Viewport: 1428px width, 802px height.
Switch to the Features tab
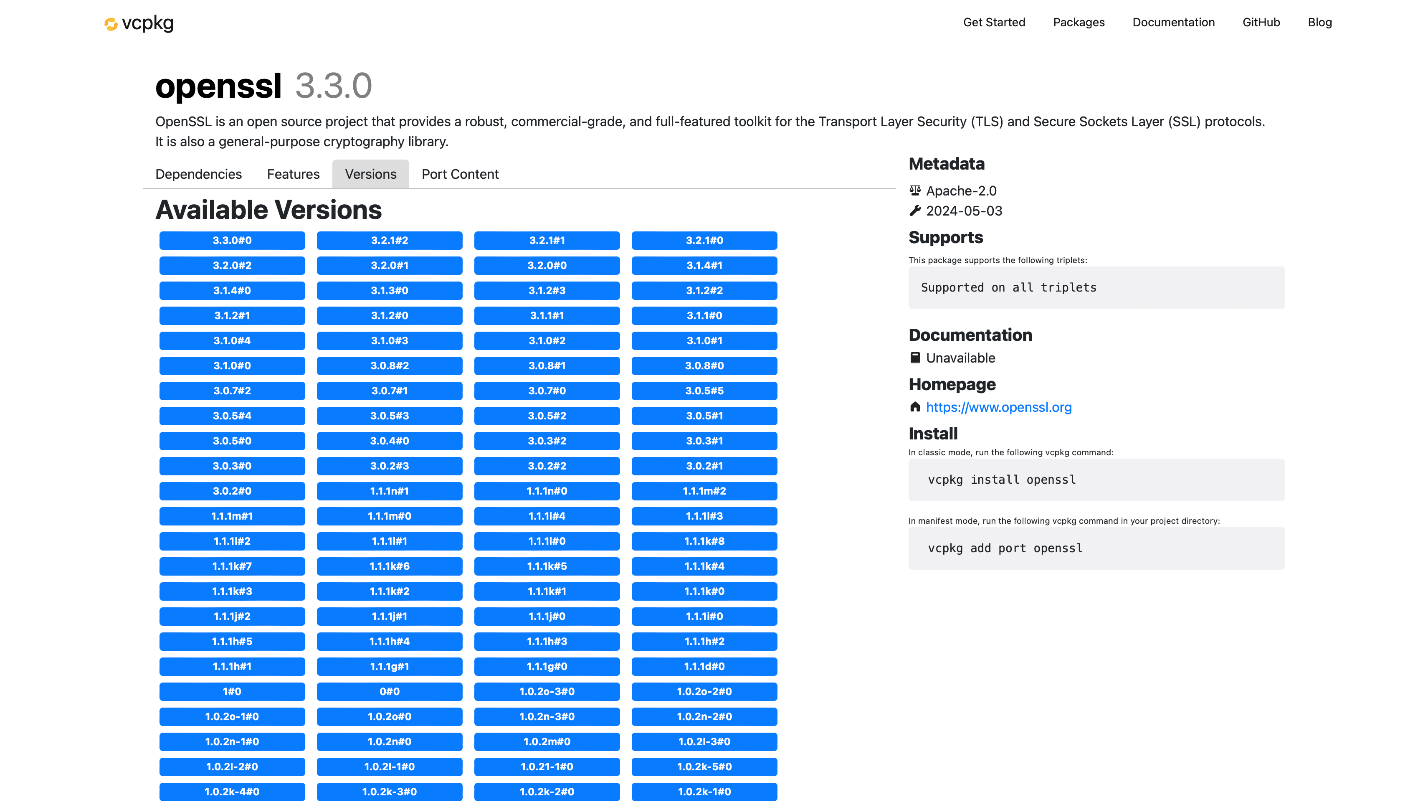(x=293, y=174)
